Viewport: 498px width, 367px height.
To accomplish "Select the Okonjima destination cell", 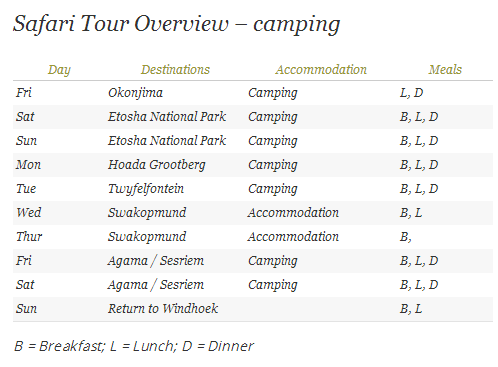I will [x=135, y=93].
